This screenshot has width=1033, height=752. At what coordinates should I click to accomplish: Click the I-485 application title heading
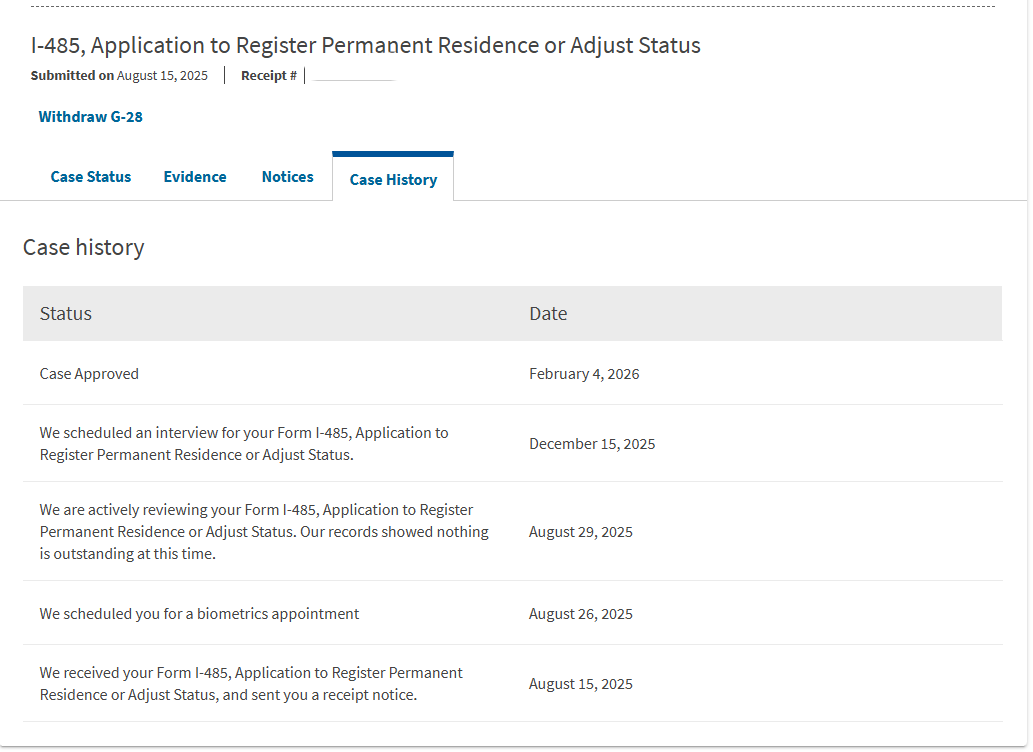(366, 46)
